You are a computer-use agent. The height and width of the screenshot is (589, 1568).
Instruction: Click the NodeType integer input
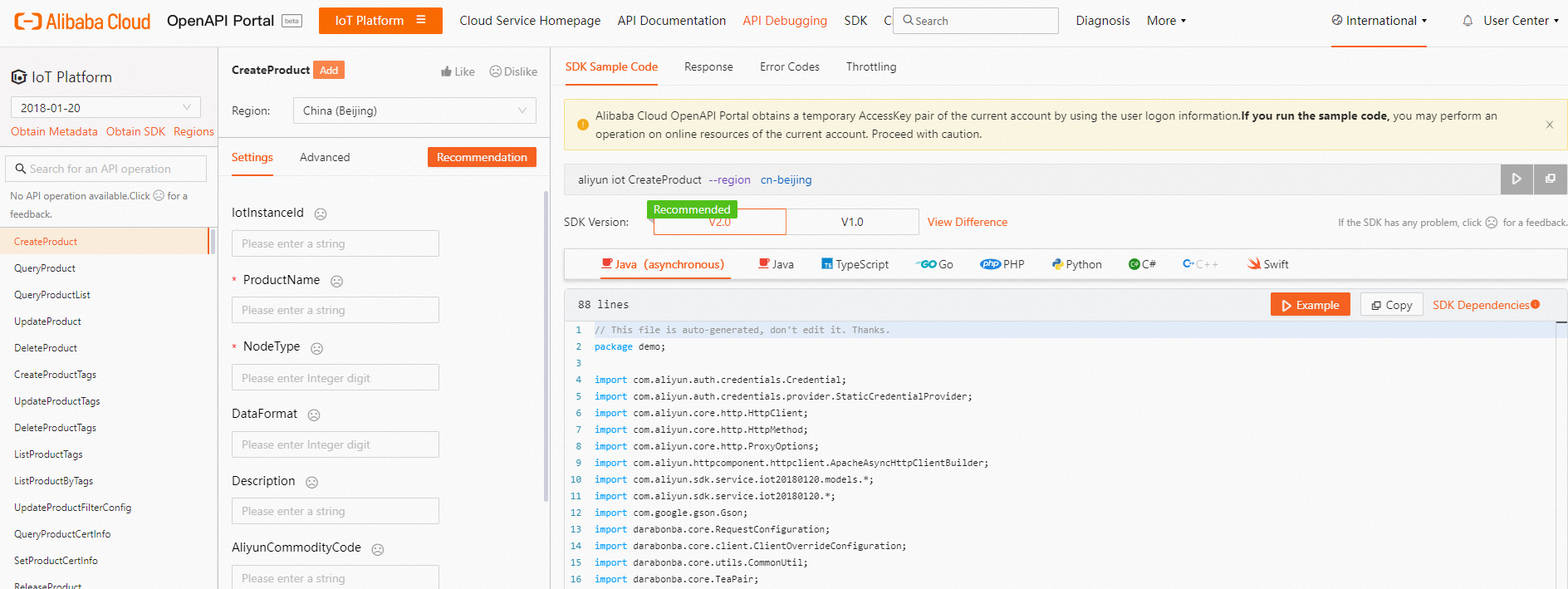[335, 377]
